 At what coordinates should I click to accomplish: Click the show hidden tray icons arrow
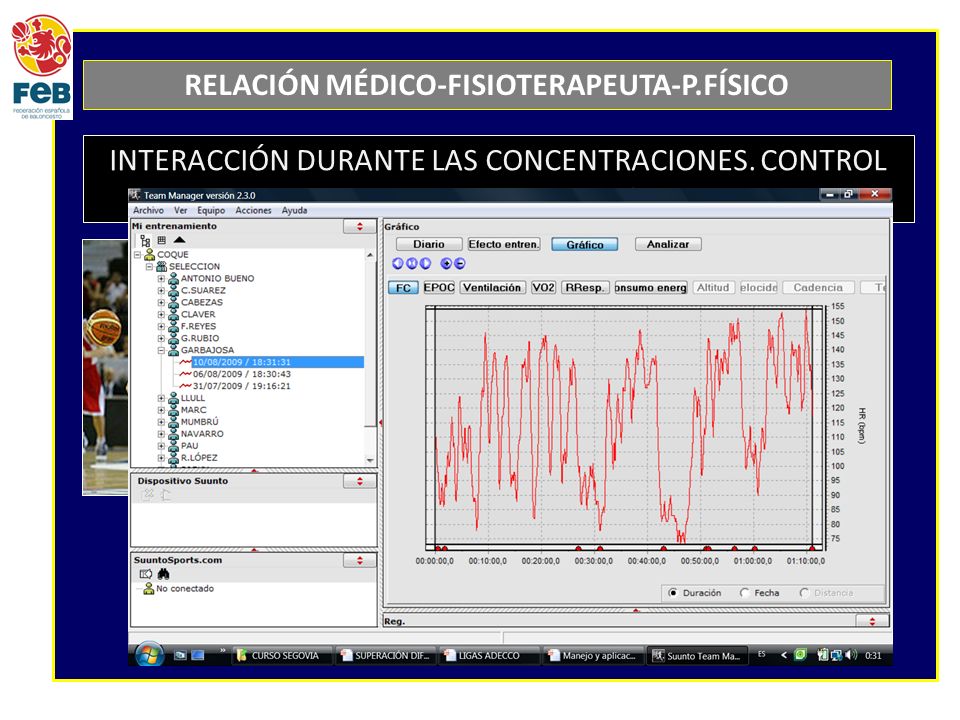click(x=784, y=655)
